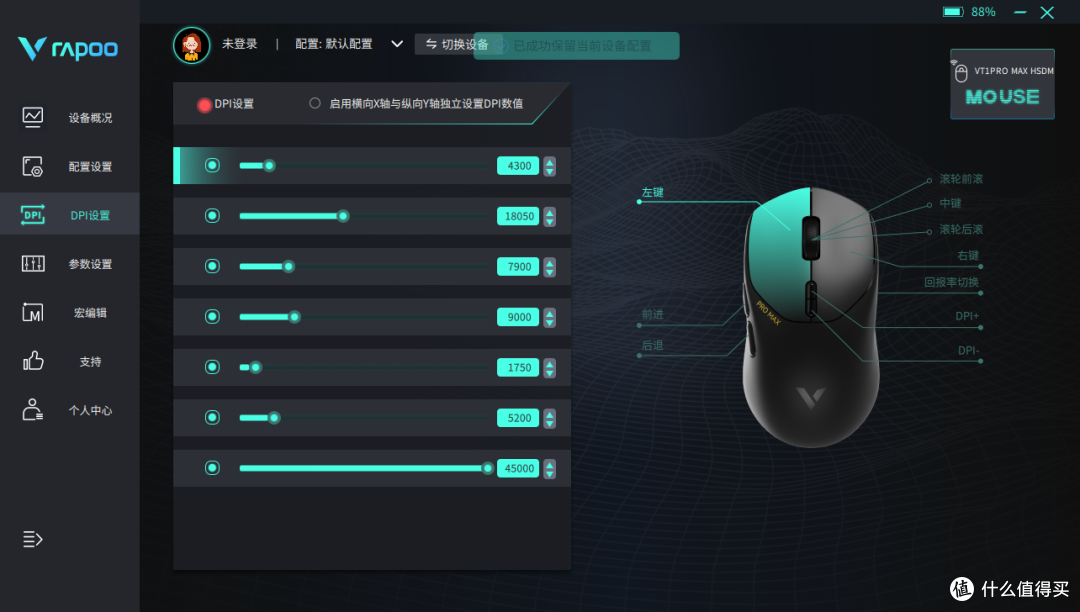Enable independent X and Y axis DPI option
This screenshot has height=612, width=1080.
coord(315,103)
